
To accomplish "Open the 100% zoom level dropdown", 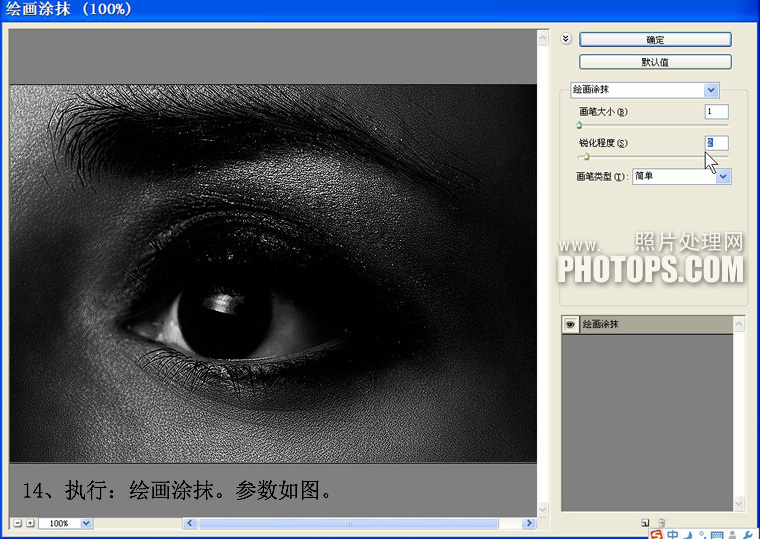I will [65, 523].
